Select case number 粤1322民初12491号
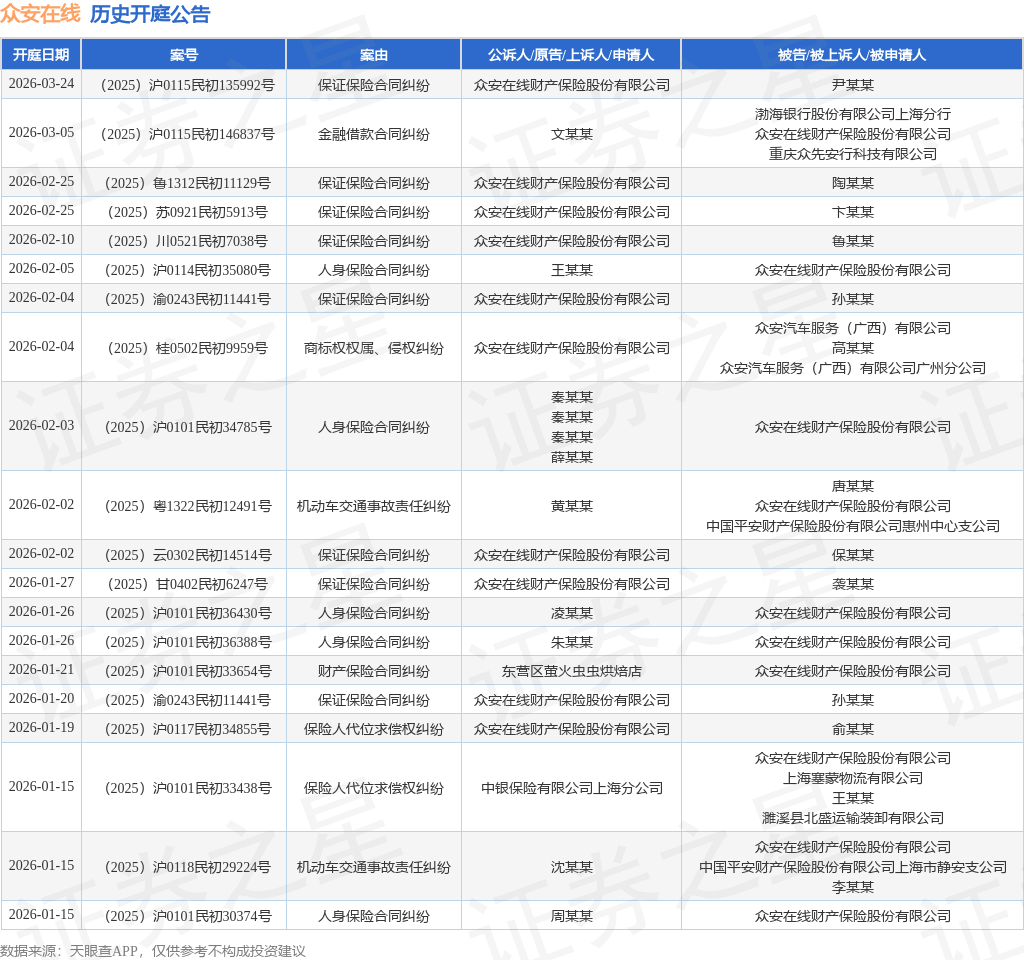Screen dimensions: 1024x960 [187, 506]
